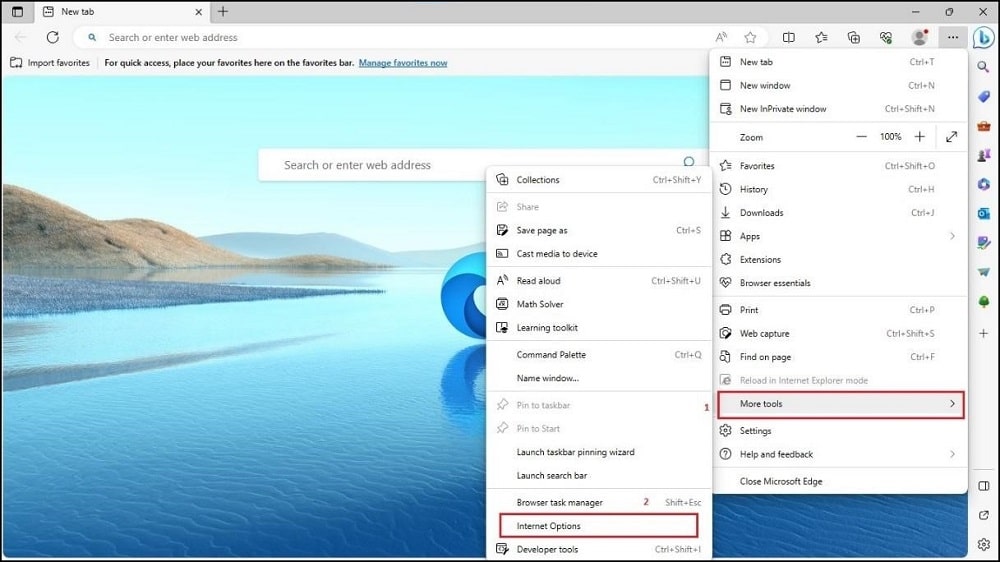
Task: Add this page to favorites with the star icon
Action: (750, 37)
